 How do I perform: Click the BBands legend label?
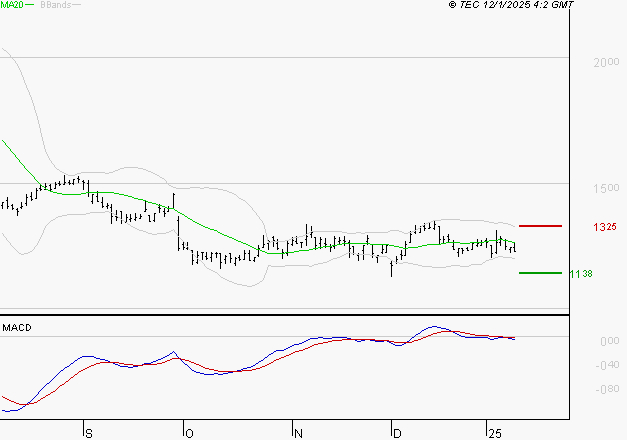click(x=55, y=5)
